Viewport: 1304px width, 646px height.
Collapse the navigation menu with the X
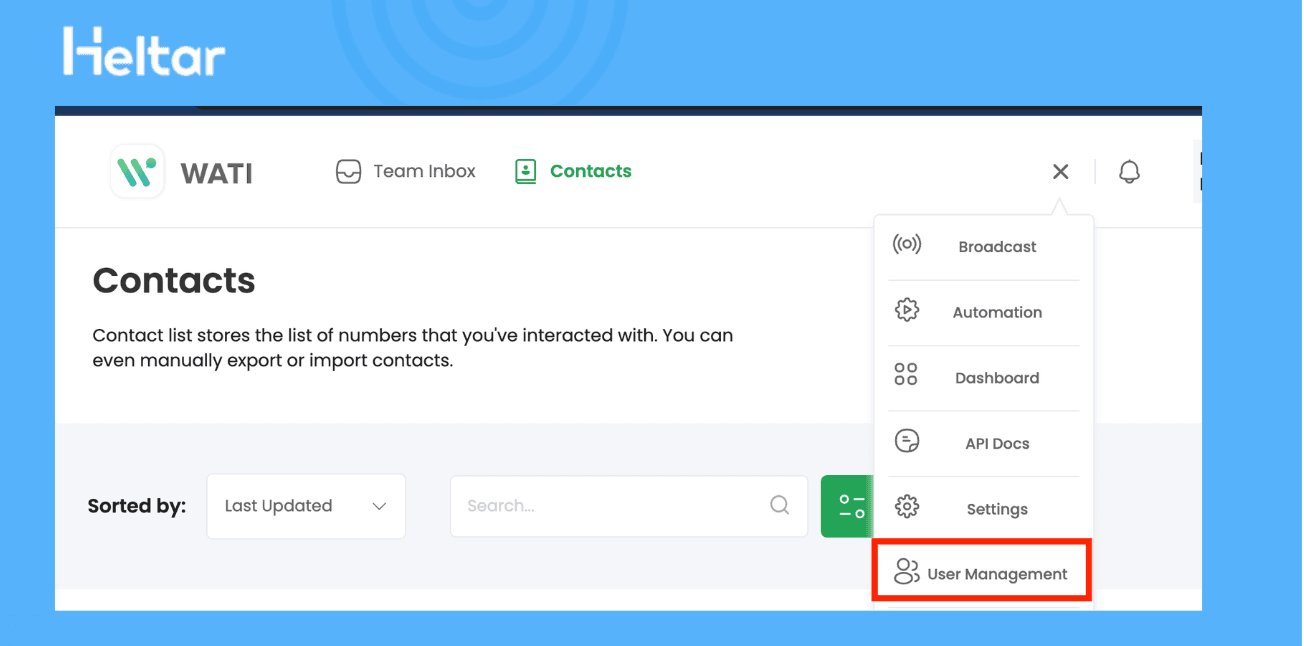click(1060, 171)
